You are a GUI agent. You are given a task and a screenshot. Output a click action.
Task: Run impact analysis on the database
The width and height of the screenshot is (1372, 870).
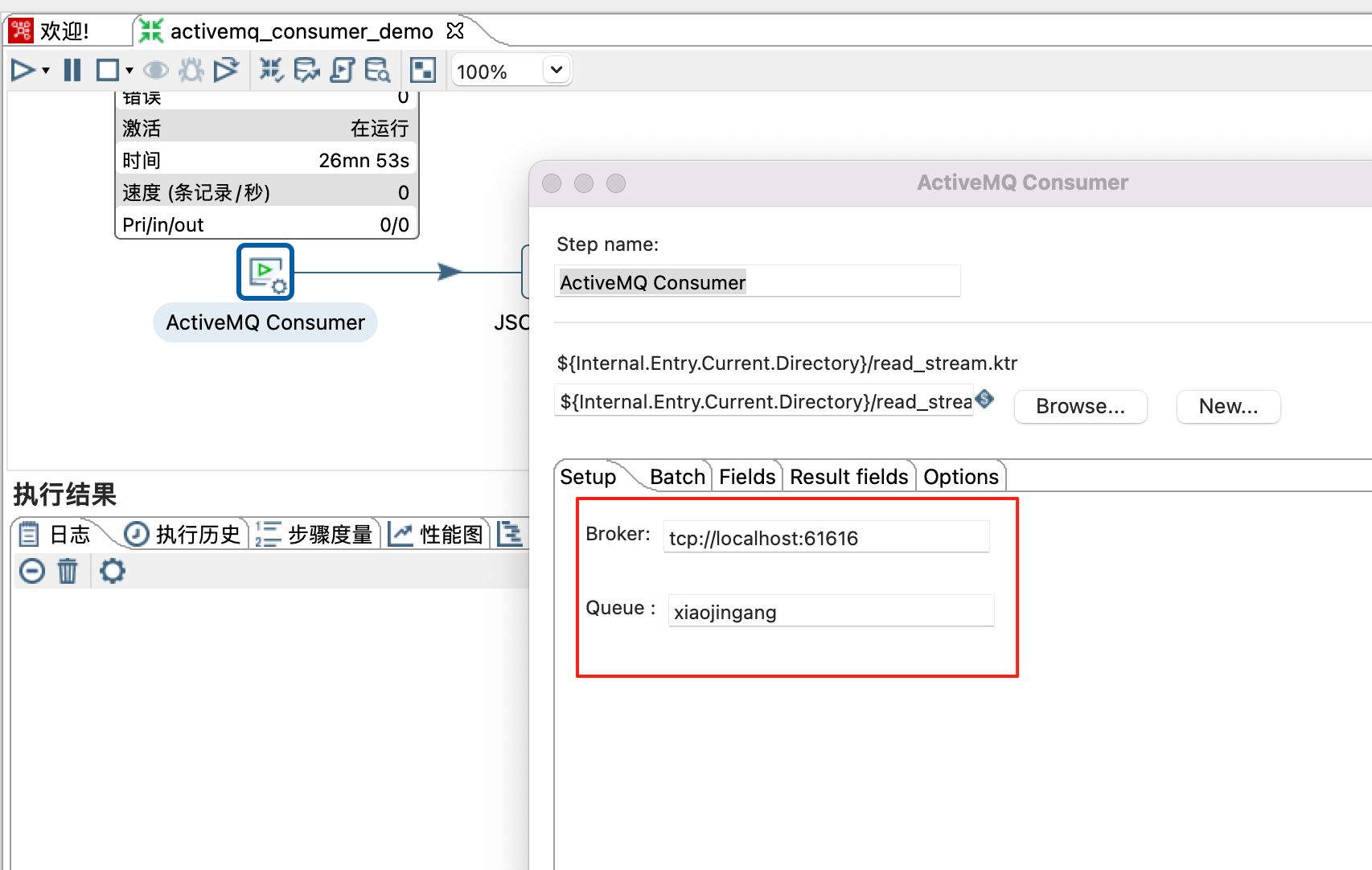pos(306,71)
